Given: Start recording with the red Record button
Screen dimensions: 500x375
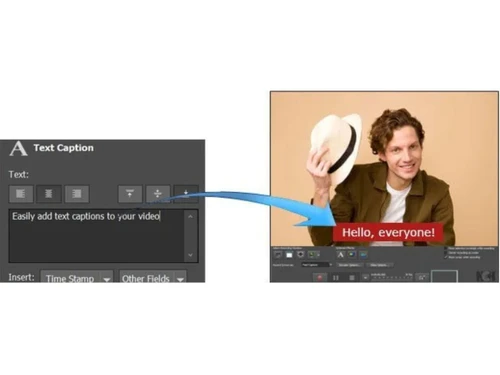Looking at the screenshot, I should click(x=320, y=278).
